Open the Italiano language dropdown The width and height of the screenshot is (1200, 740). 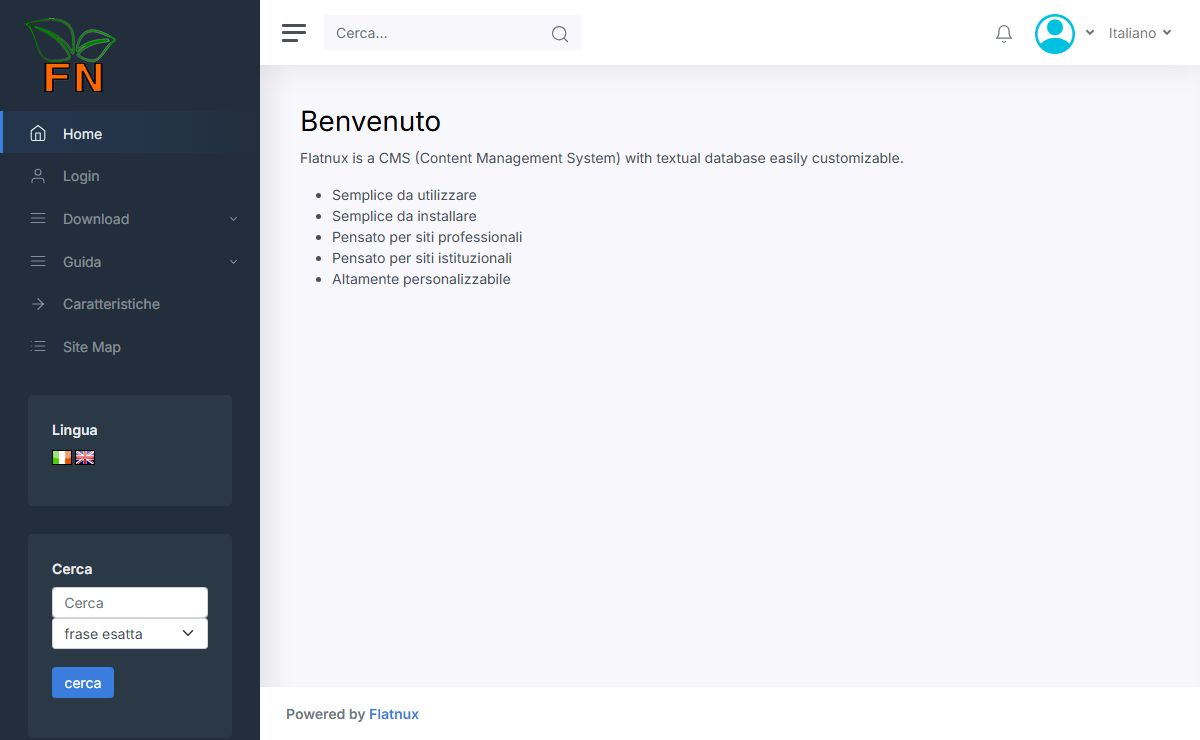point(1140,33)
